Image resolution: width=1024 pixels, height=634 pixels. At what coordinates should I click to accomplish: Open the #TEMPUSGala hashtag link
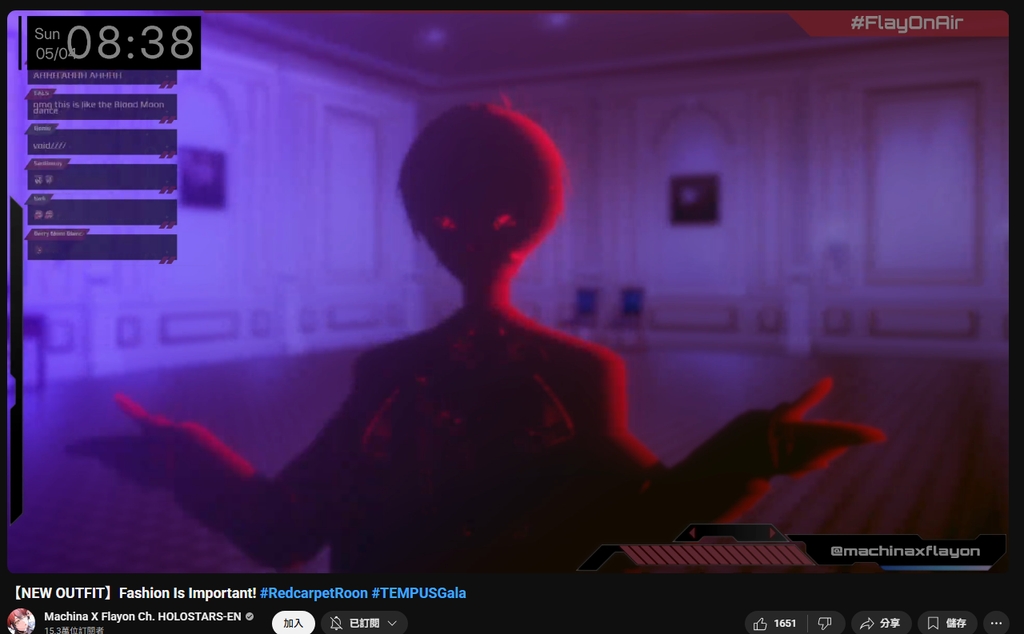point(419,593)
